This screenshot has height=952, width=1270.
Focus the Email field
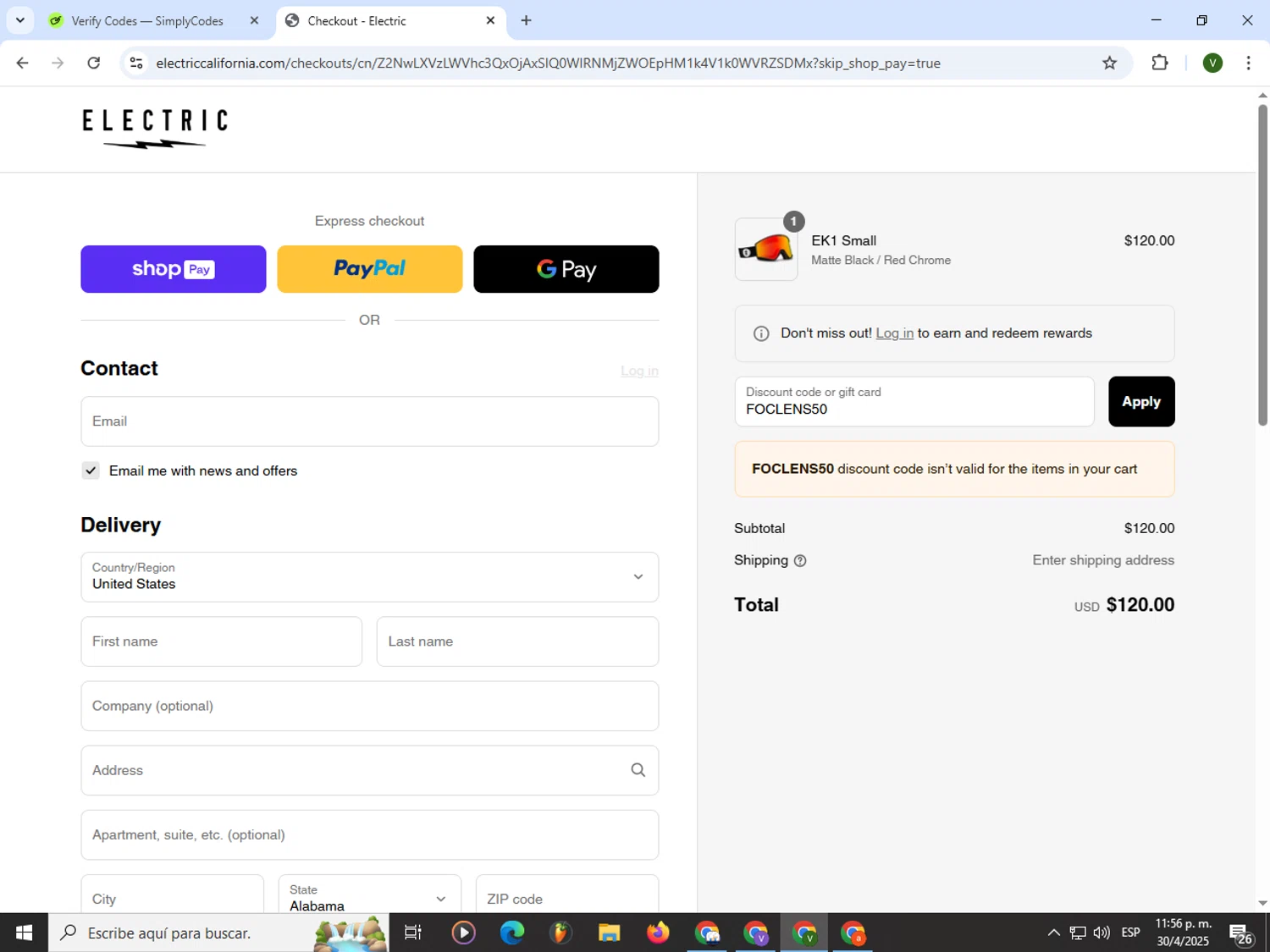[370, 421]
